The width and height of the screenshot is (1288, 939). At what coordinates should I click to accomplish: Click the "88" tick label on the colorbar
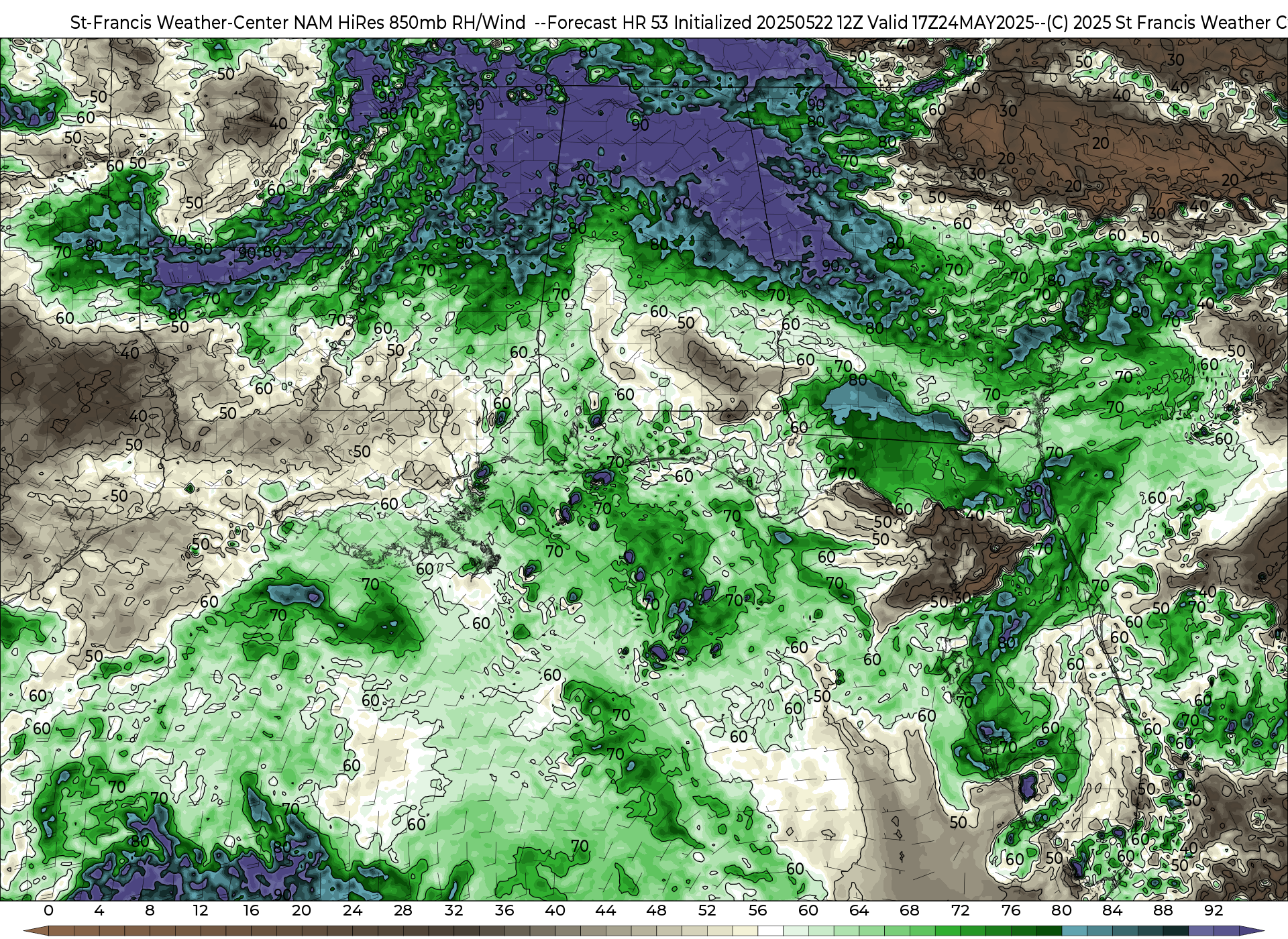pos(1163,910)
